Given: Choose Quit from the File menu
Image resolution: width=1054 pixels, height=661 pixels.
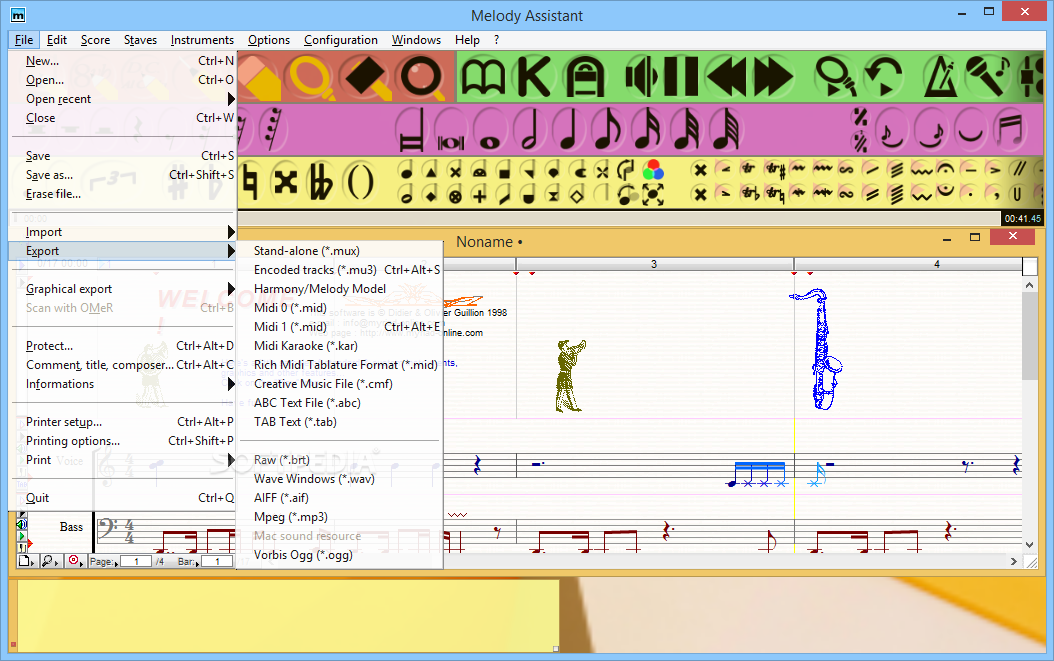Looking at the screenshot, I should click(122, 498).
